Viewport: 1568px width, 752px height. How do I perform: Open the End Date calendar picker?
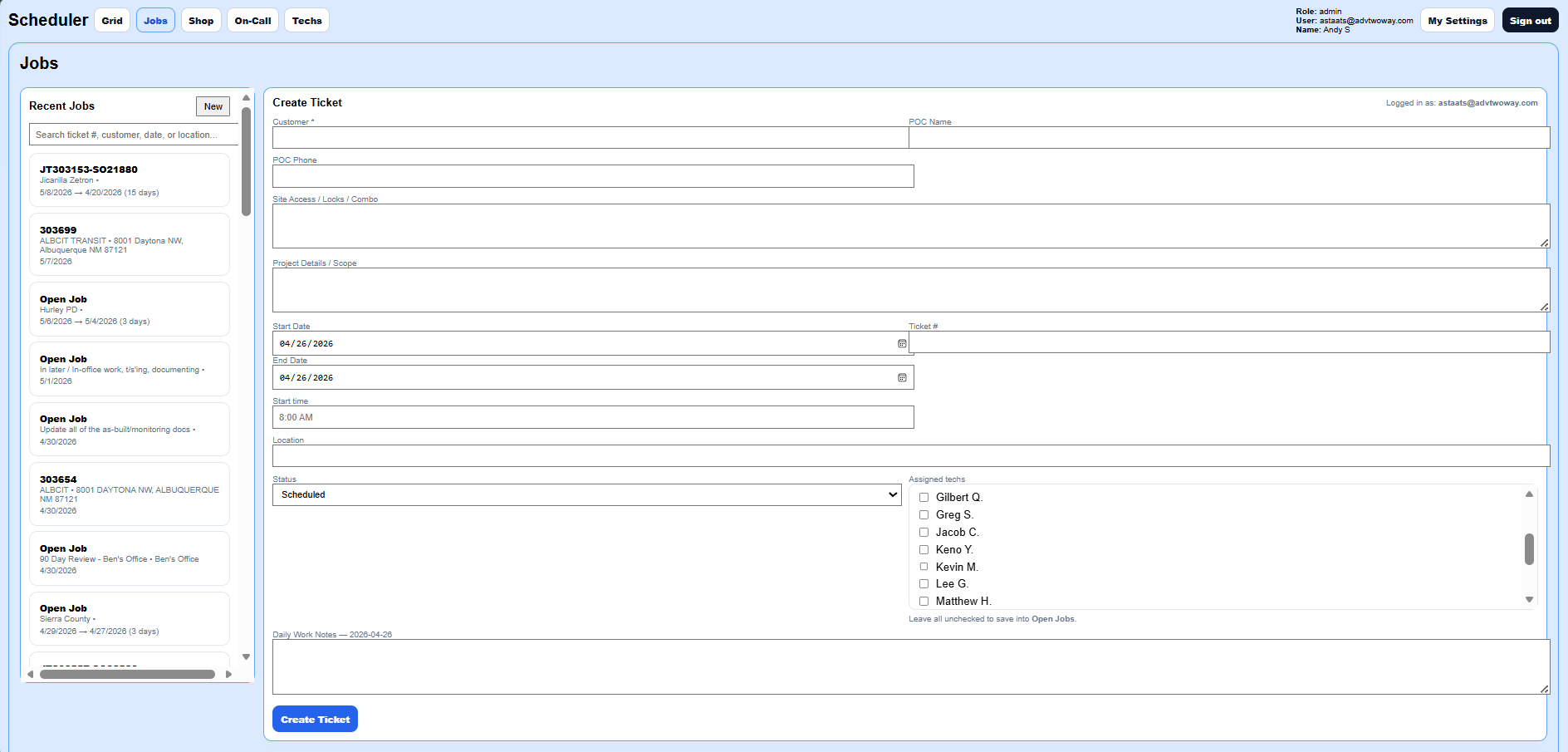pos(903,377)
